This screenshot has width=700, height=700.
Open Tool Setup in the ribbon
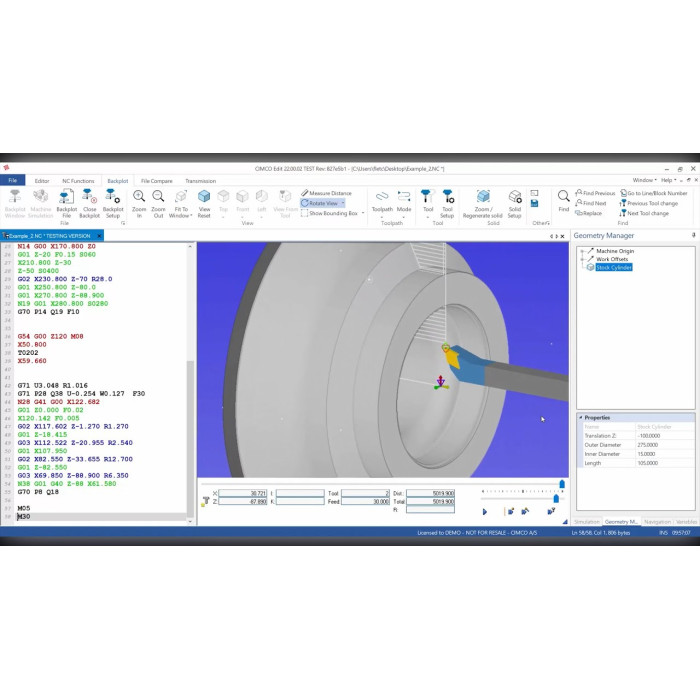[x=447, y=202]
